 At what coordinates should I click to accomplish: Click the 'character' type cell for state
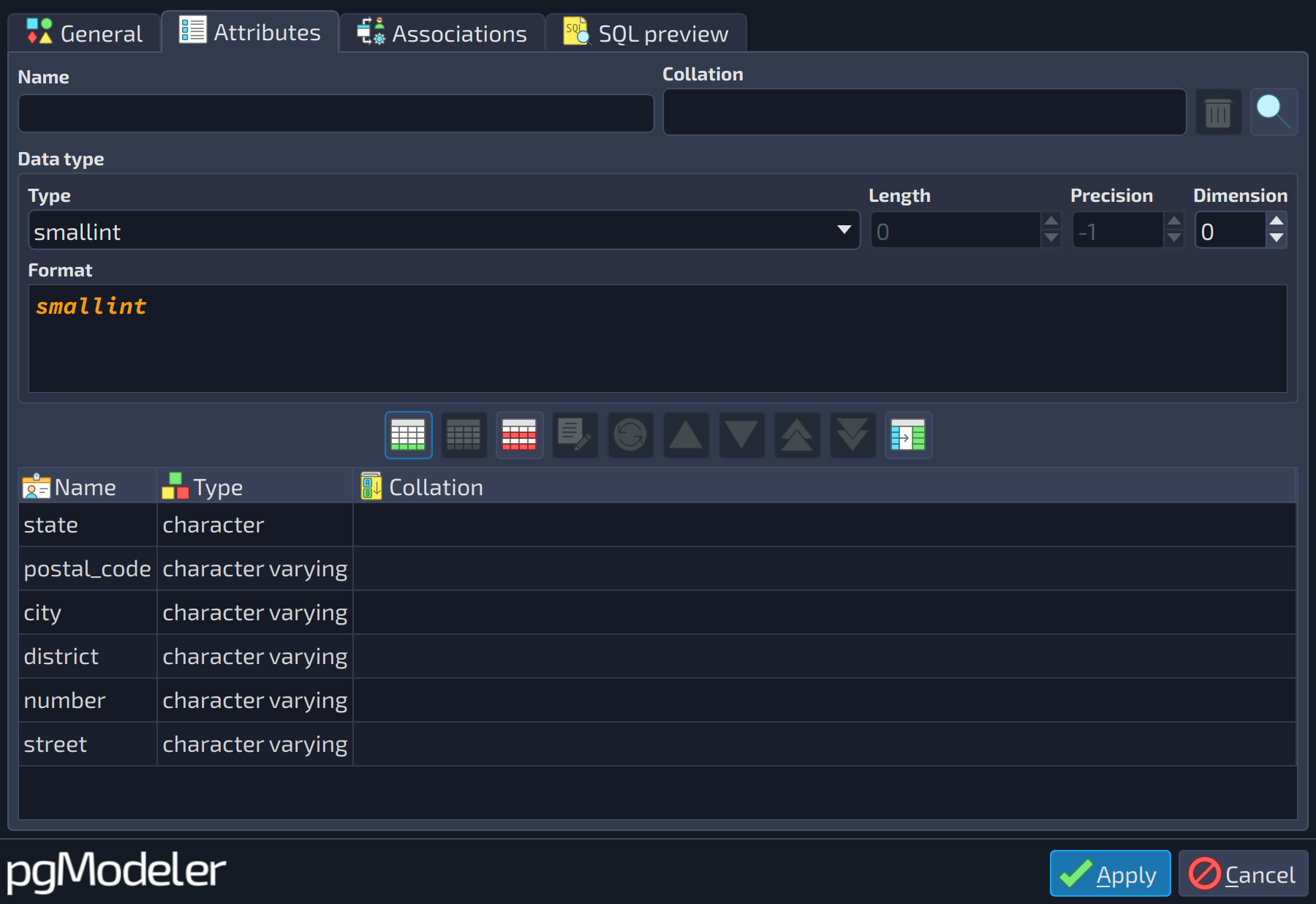coord(254,525)
